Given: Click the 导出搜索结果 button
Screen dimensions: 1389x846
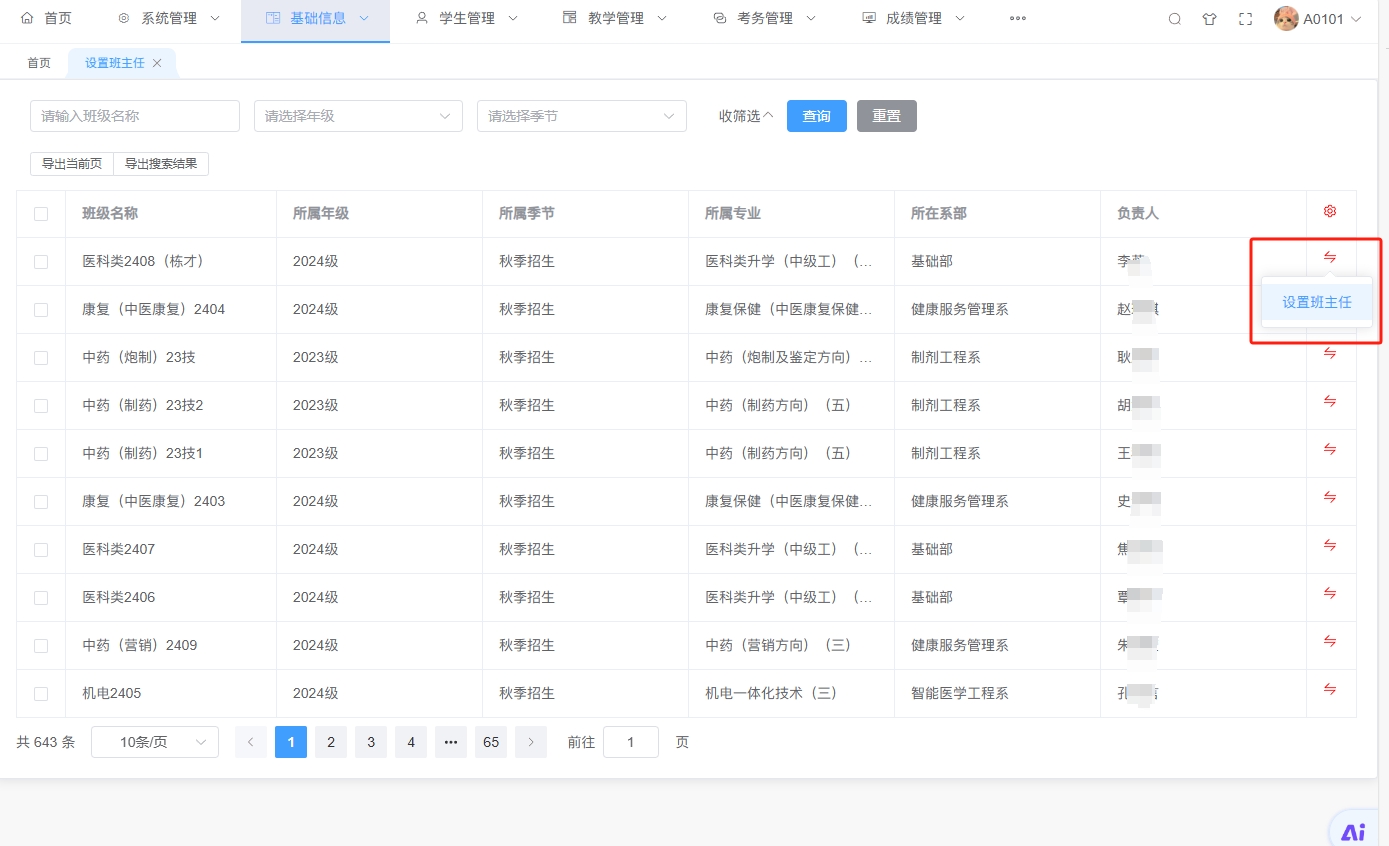Looking at the screenshot, I should click(x=161, y=164).
